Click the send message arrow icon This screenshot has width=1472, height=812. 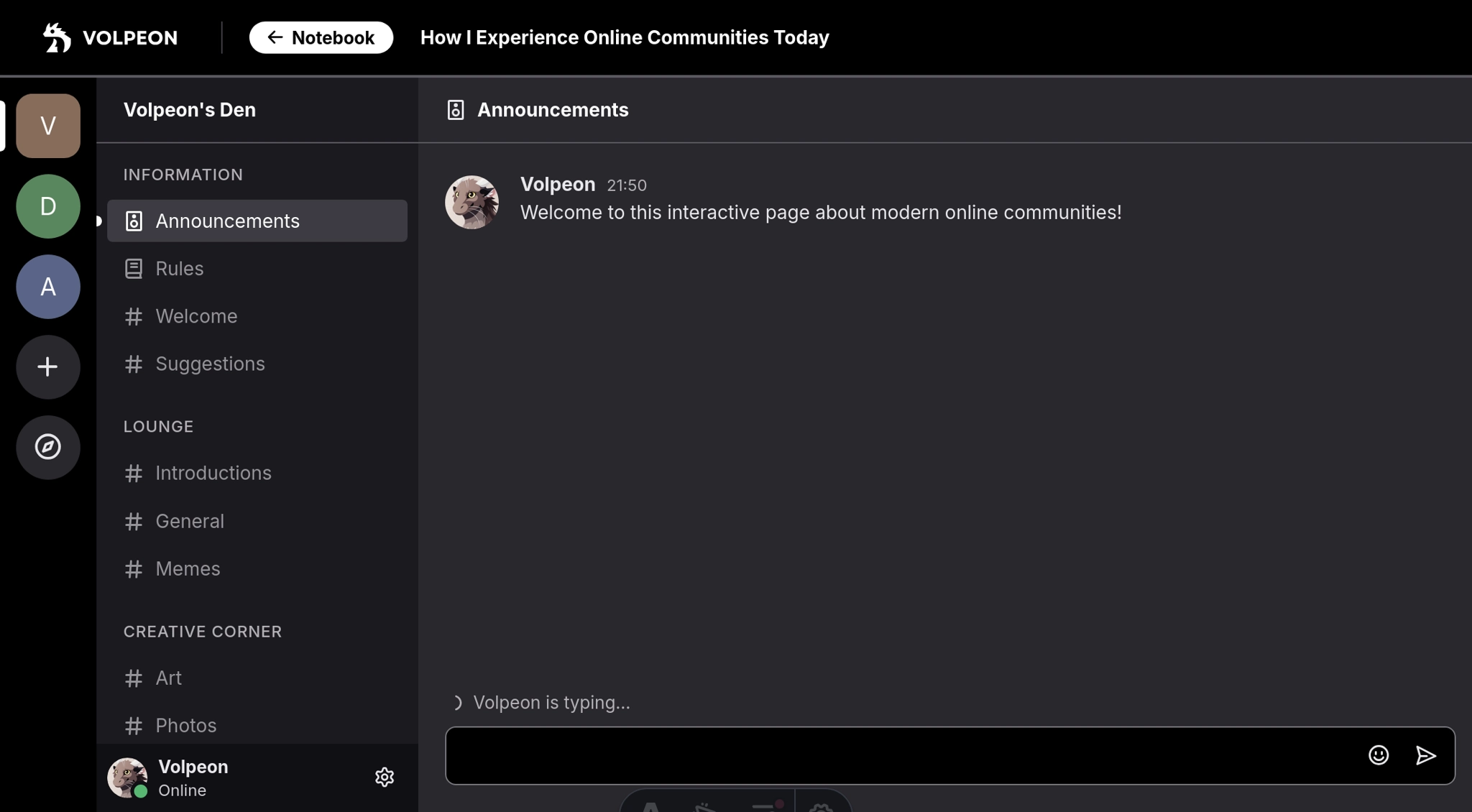pos(1425,755)
